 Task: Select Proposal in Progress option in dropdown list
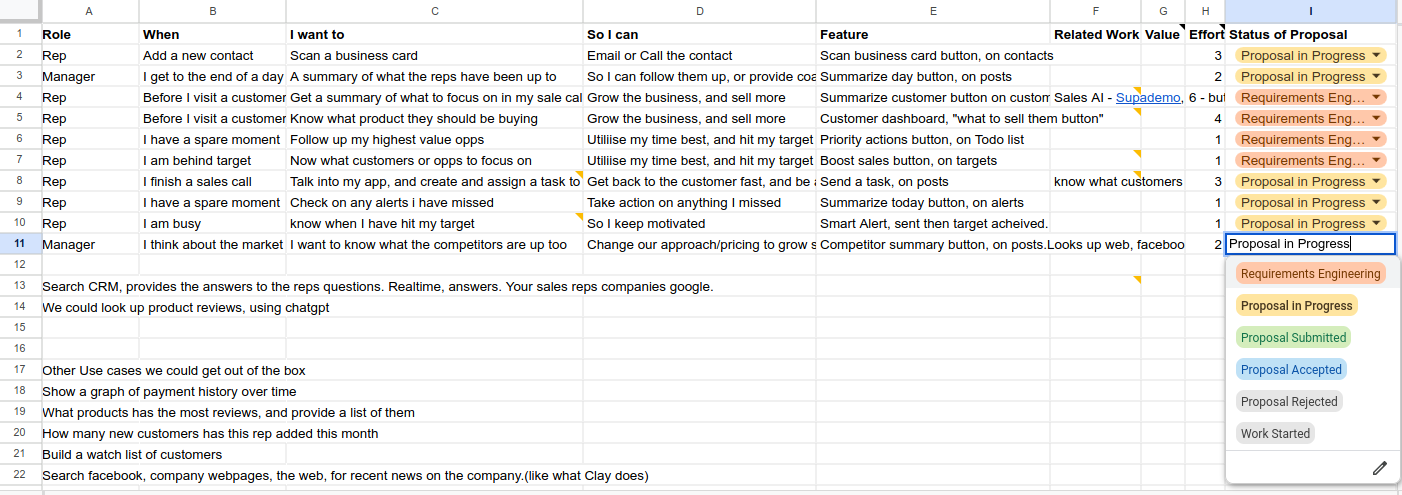coord(1296,306)
